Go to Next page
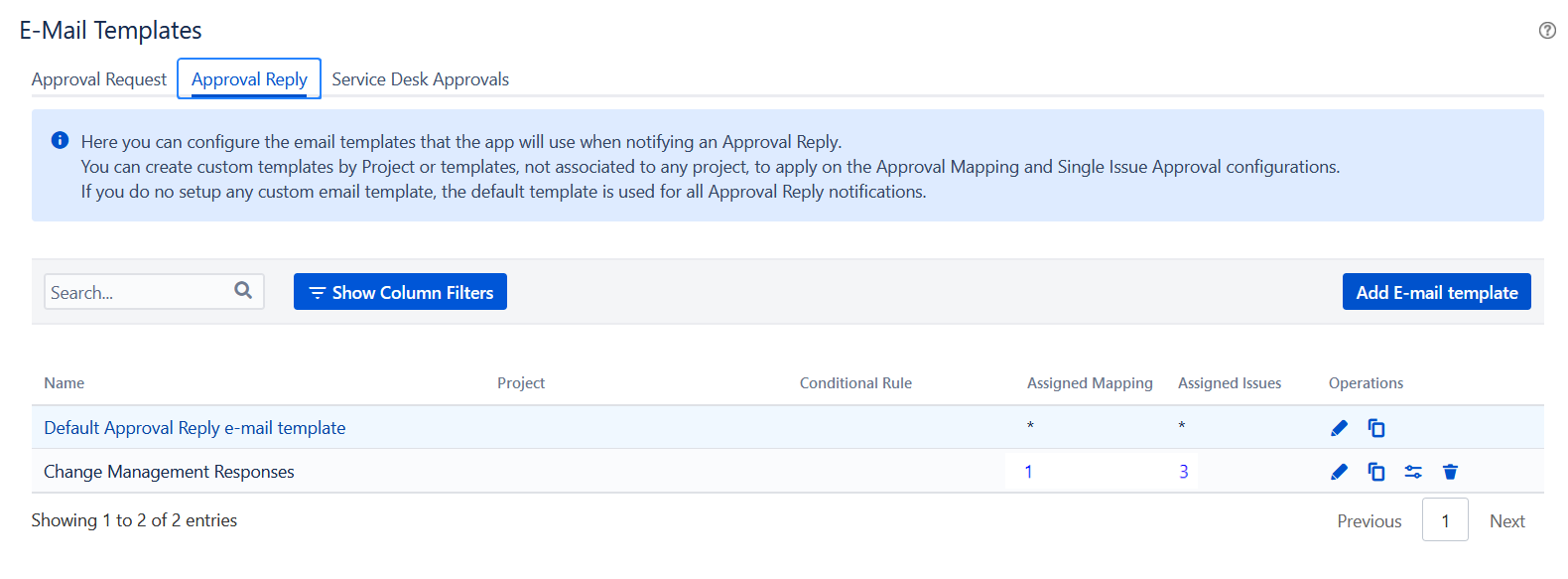This screenshot has height=579, width=1568. [x=1506, y=521]
